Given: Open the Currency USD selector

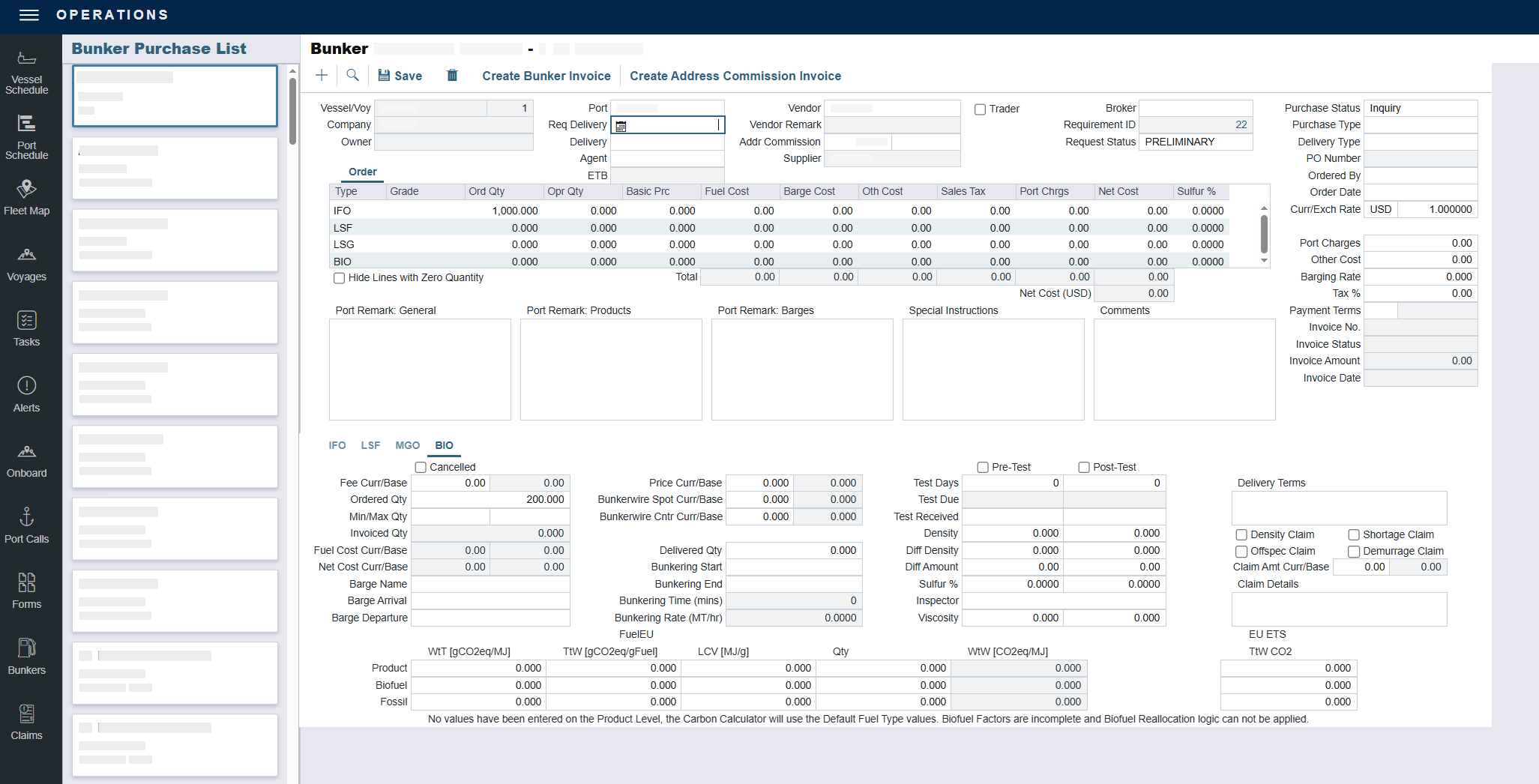Looking at the screenshot, I should [1380, 210].
